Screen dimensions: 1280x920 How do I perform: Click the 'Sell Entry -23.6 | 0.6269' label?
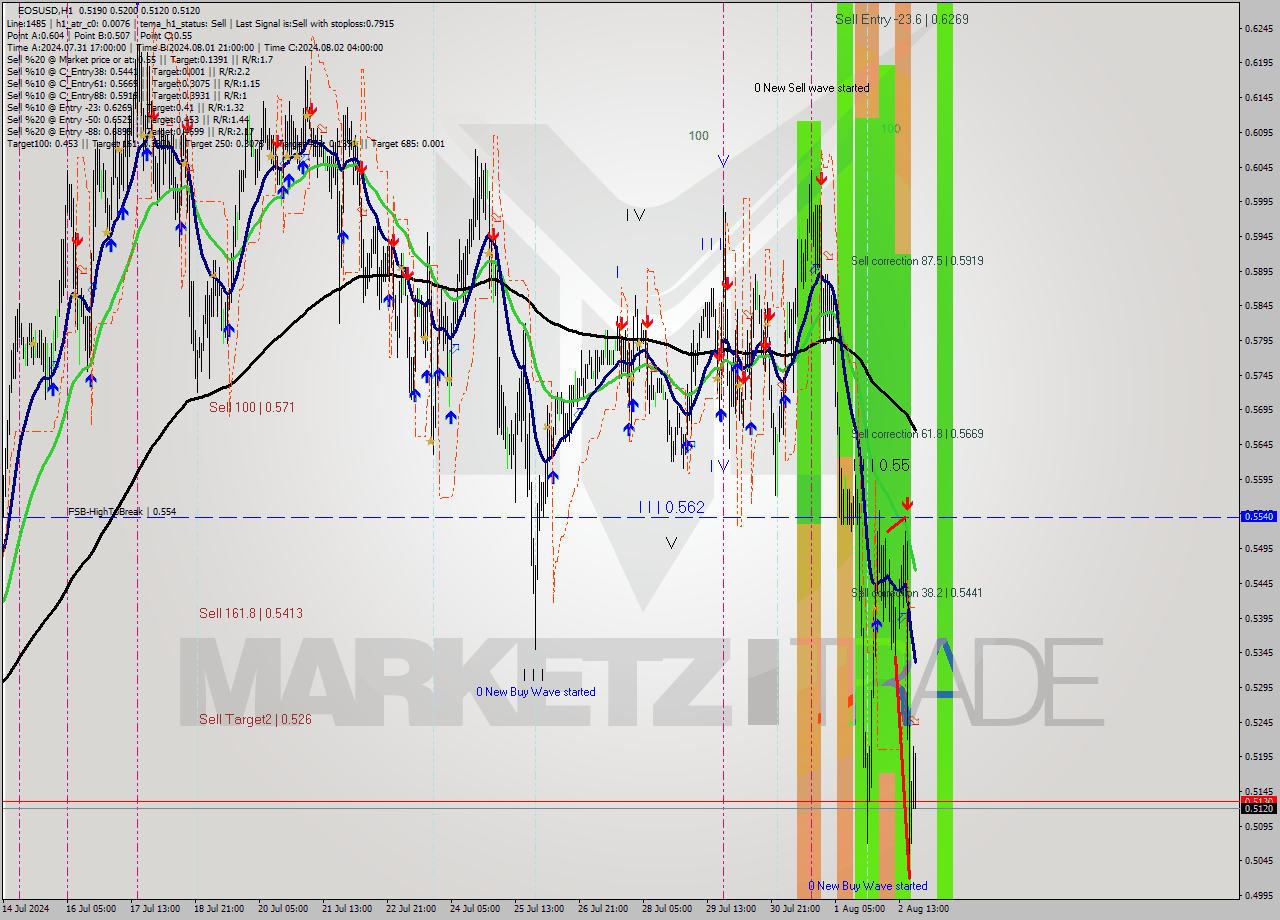902,19
